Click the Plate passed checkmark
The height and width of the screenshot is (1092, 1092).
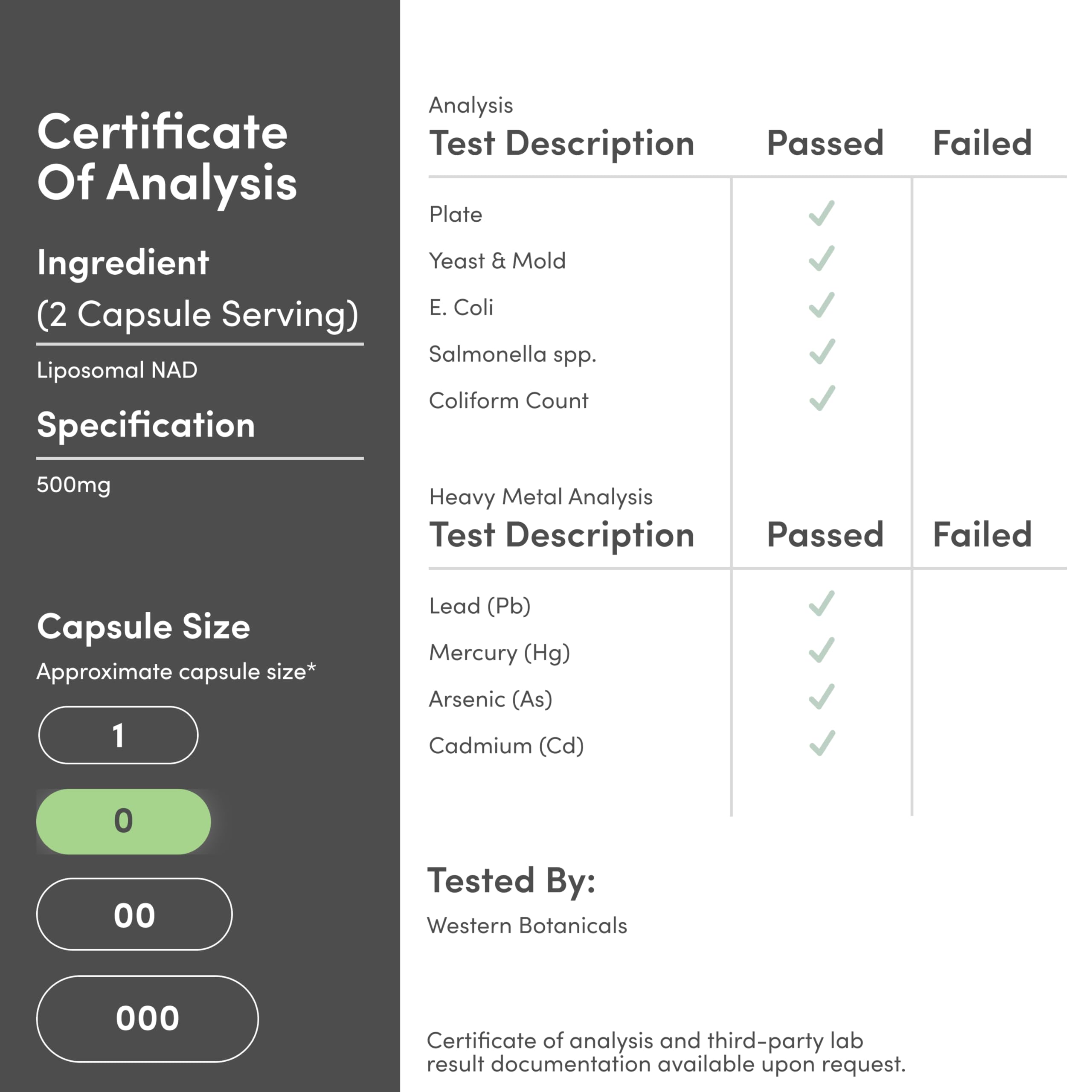[821, 213]
